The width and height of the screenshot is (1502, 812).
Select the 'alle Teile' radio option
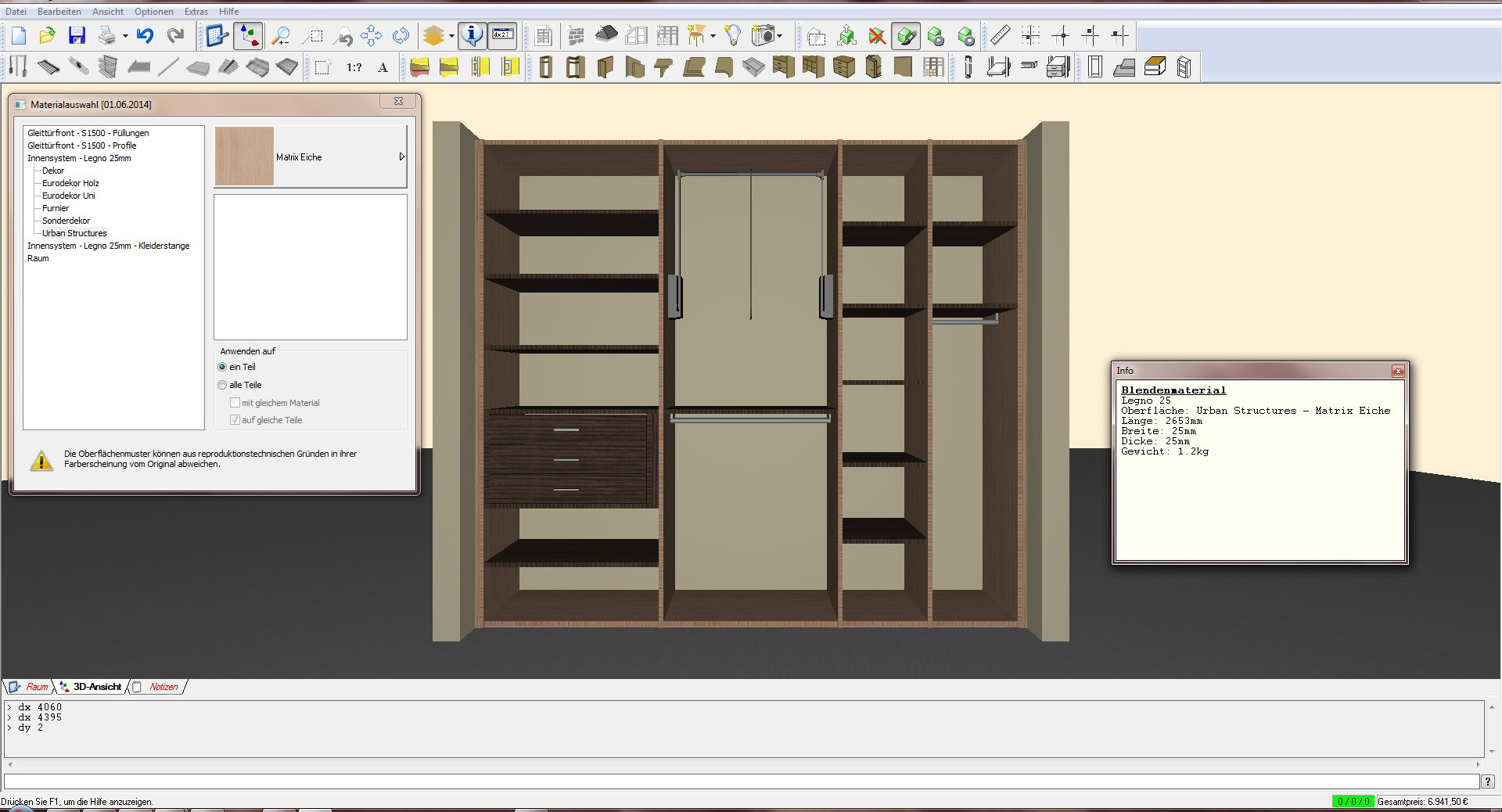click(223, 385)
